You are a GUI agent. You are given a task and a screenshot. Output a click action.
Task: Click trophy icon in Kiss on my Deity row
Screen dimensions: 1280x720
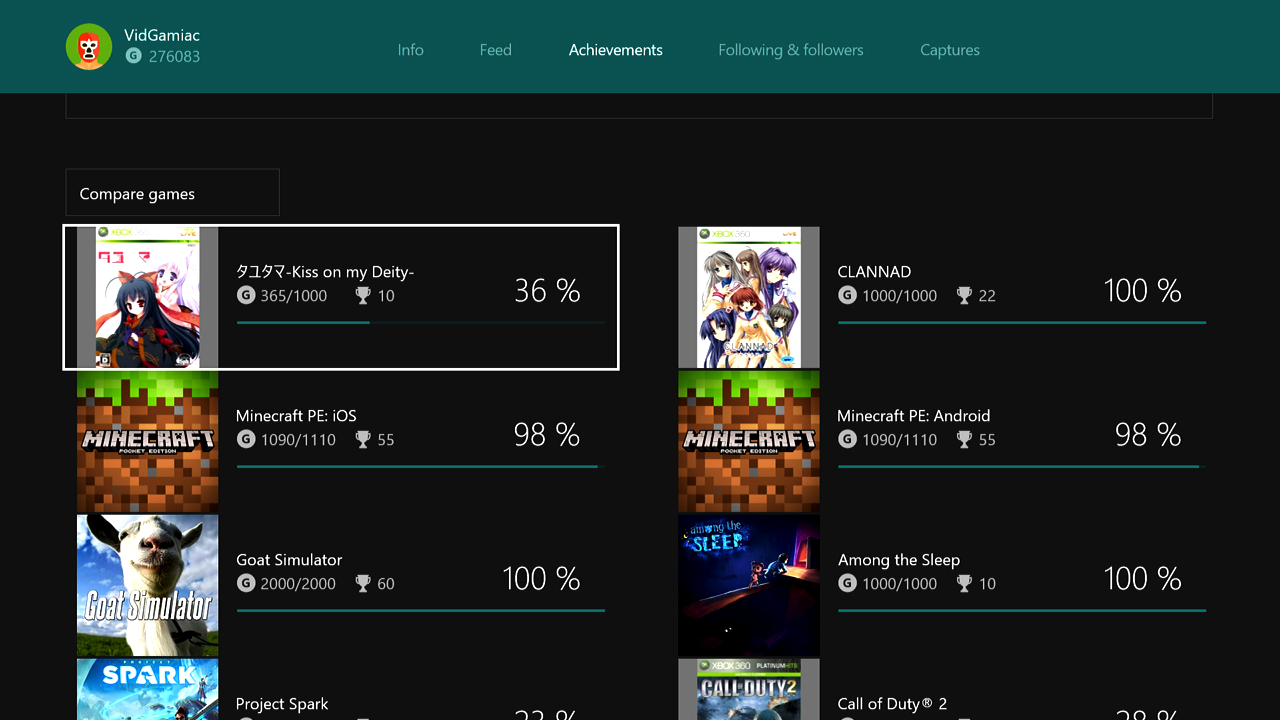tap(363, 295)
